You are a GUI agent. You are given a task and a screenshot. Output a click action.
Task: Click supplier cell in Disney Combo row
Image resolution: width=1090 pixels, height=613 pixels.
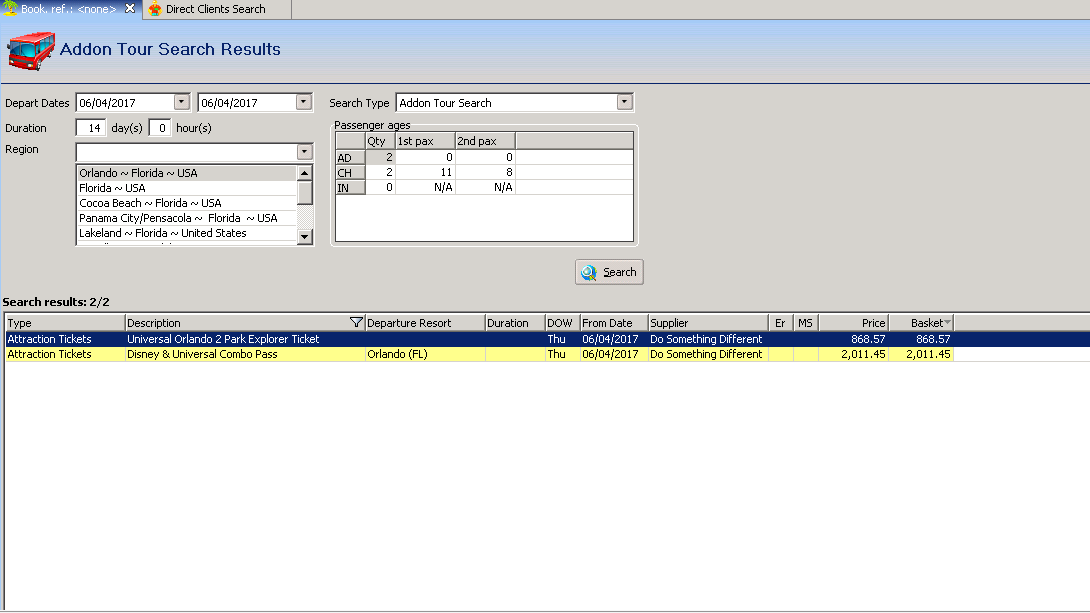(x=708, y=354)
